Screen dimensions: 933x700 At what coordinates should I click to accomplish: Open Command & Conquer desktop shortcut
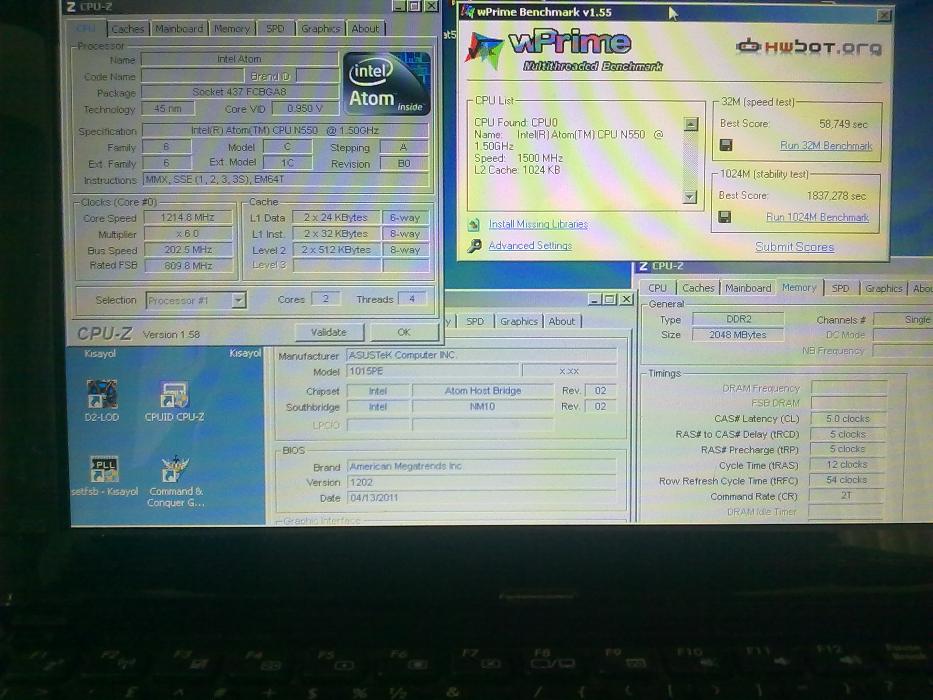point(175,481)
